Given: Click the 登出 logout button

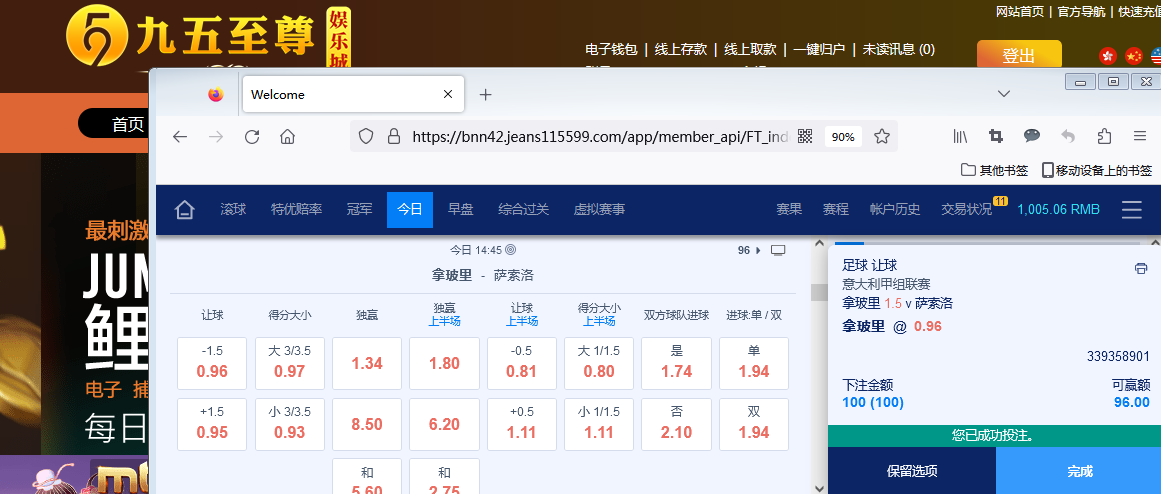Looking at the screenshot, I should pos(1018,55).
